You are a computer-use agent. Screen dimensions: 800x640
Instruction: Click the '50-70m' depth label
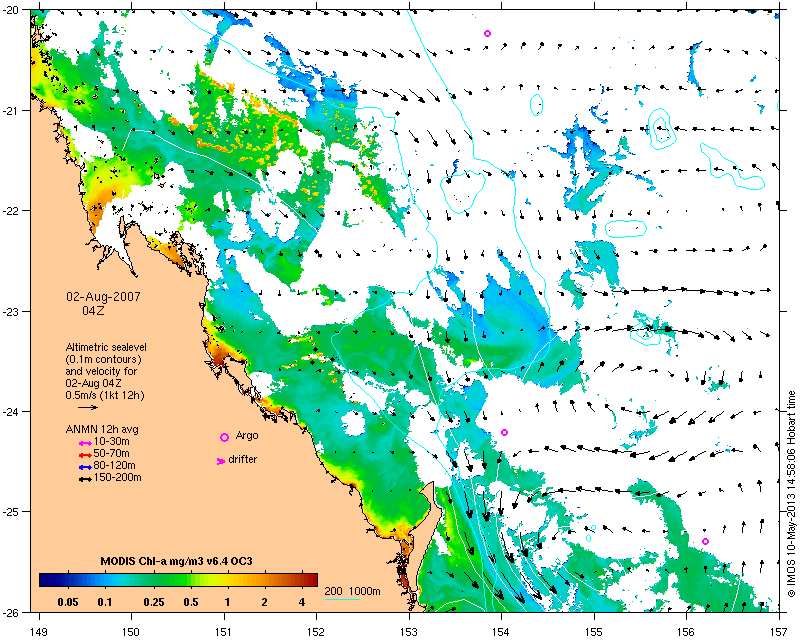[111, 453]
